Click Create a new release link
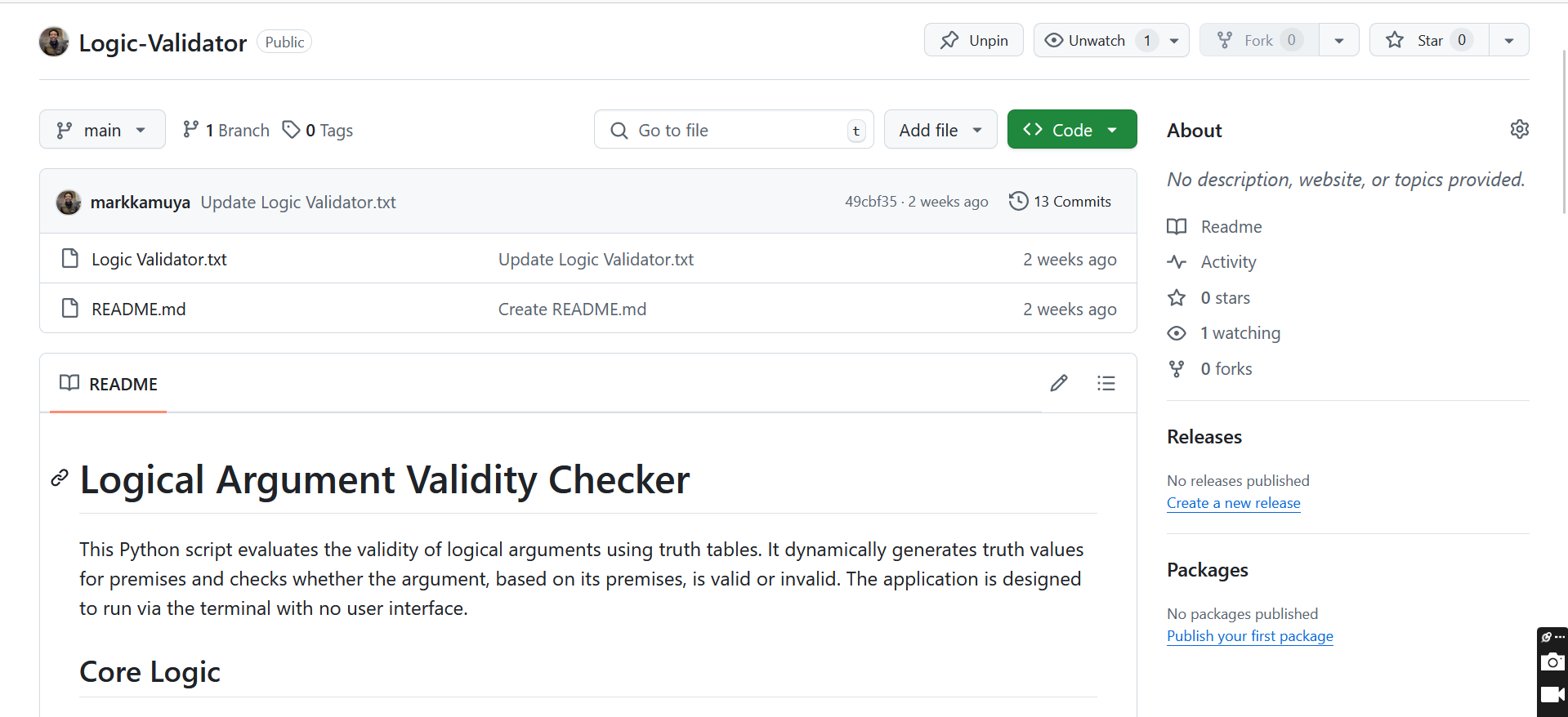 (x=1233, y=503)
